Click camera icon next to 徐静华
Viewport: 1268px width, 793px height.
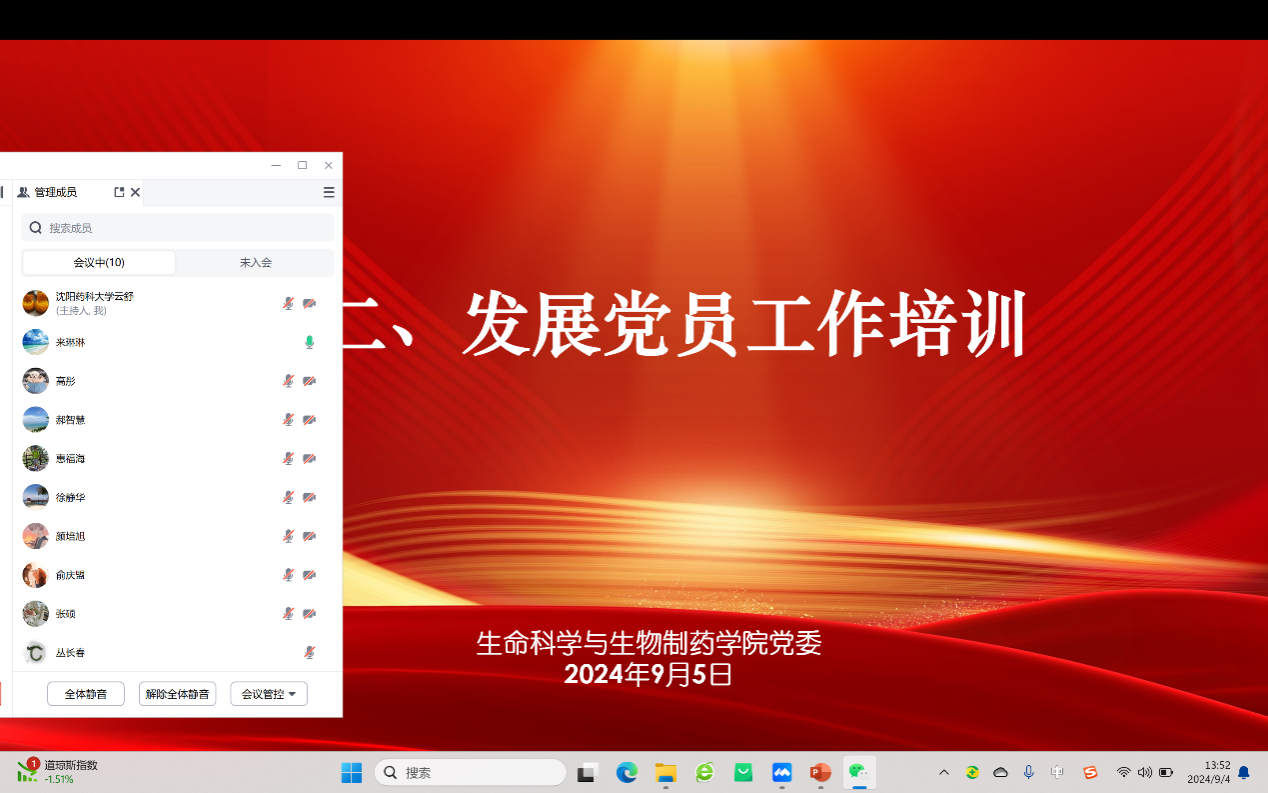(x=309, y=497)
